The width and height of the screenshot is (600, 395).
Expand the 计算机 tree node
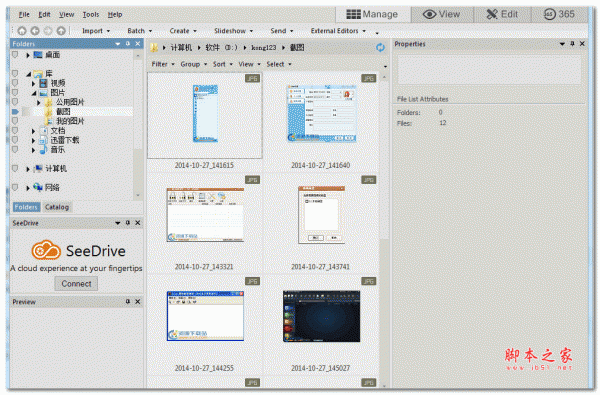tap(28, 169)
